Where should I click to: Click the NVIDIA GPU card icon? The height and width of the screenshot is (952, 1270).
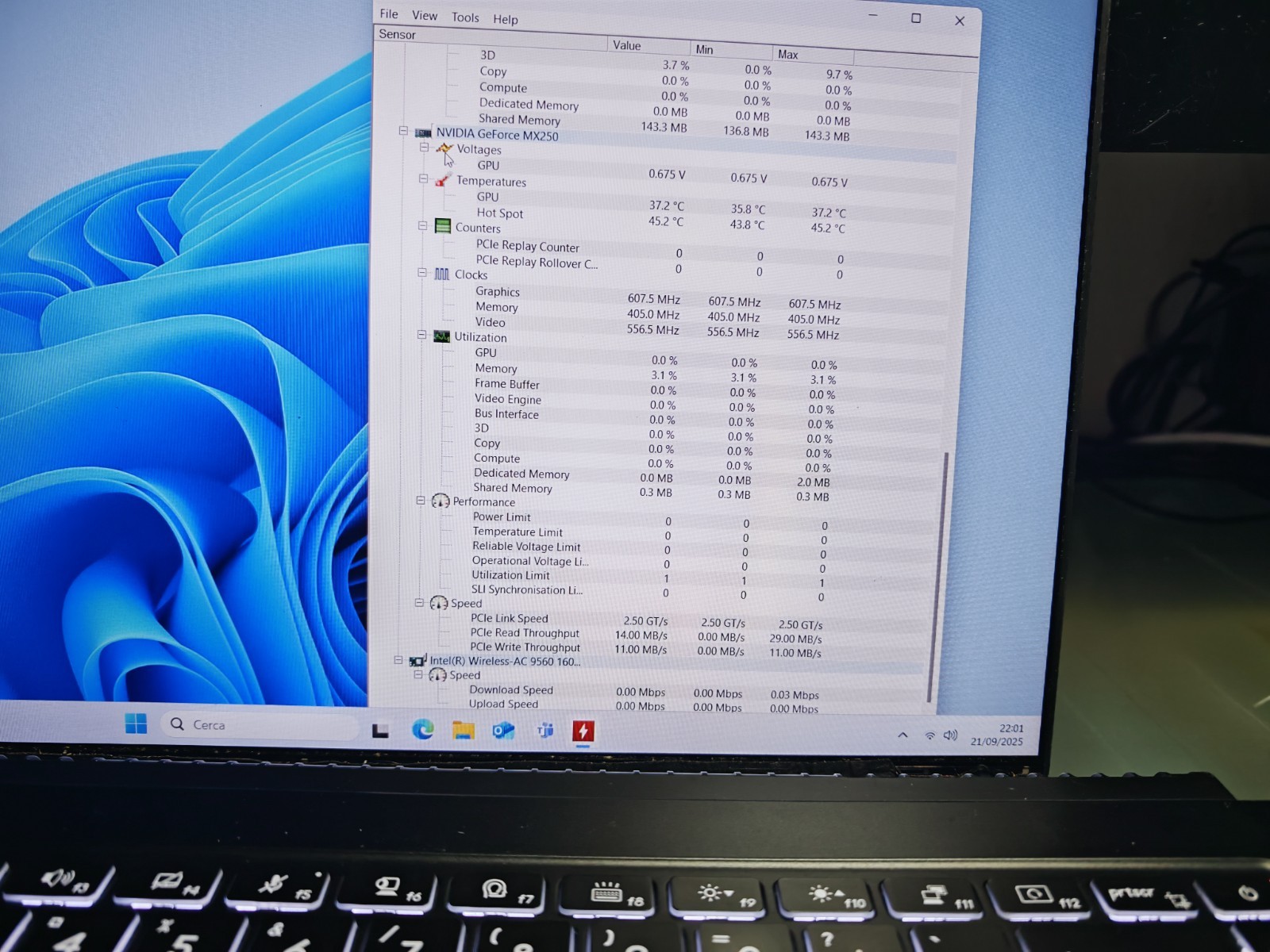(x=423, y=132)
